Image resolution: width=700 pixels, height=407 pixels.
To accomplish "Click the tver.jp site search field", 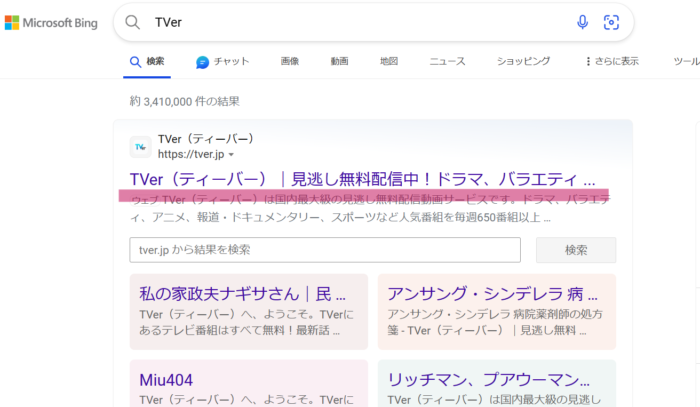I will click(325, 250).
